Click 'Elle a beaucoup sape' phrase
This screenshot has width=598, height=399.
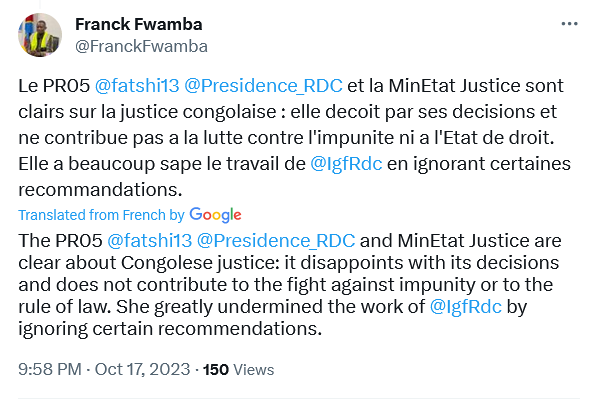click(98, 164)
